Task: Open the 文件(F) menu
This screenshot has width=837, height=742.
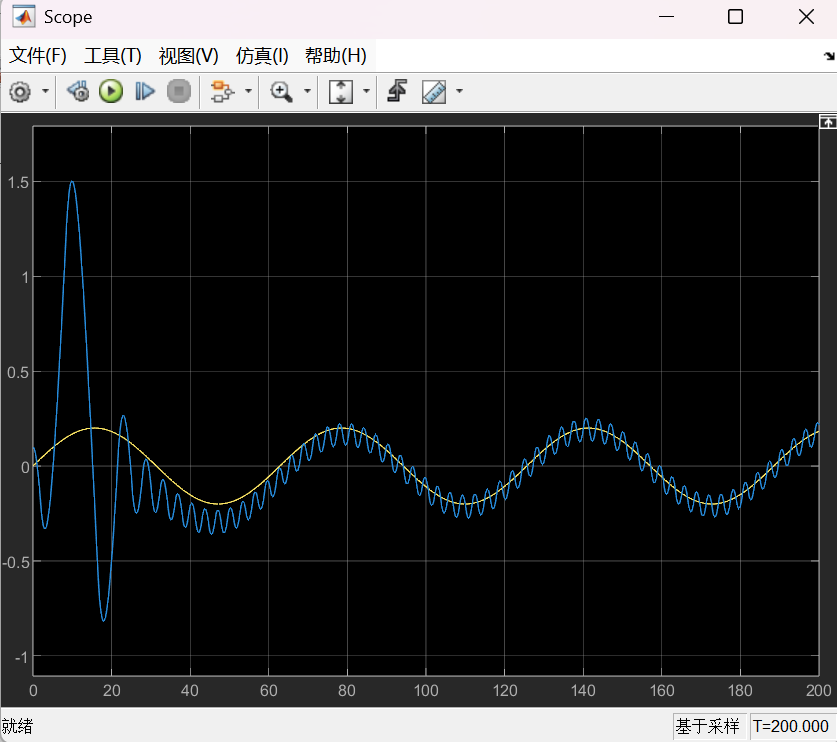Action: tap(38, 56)
